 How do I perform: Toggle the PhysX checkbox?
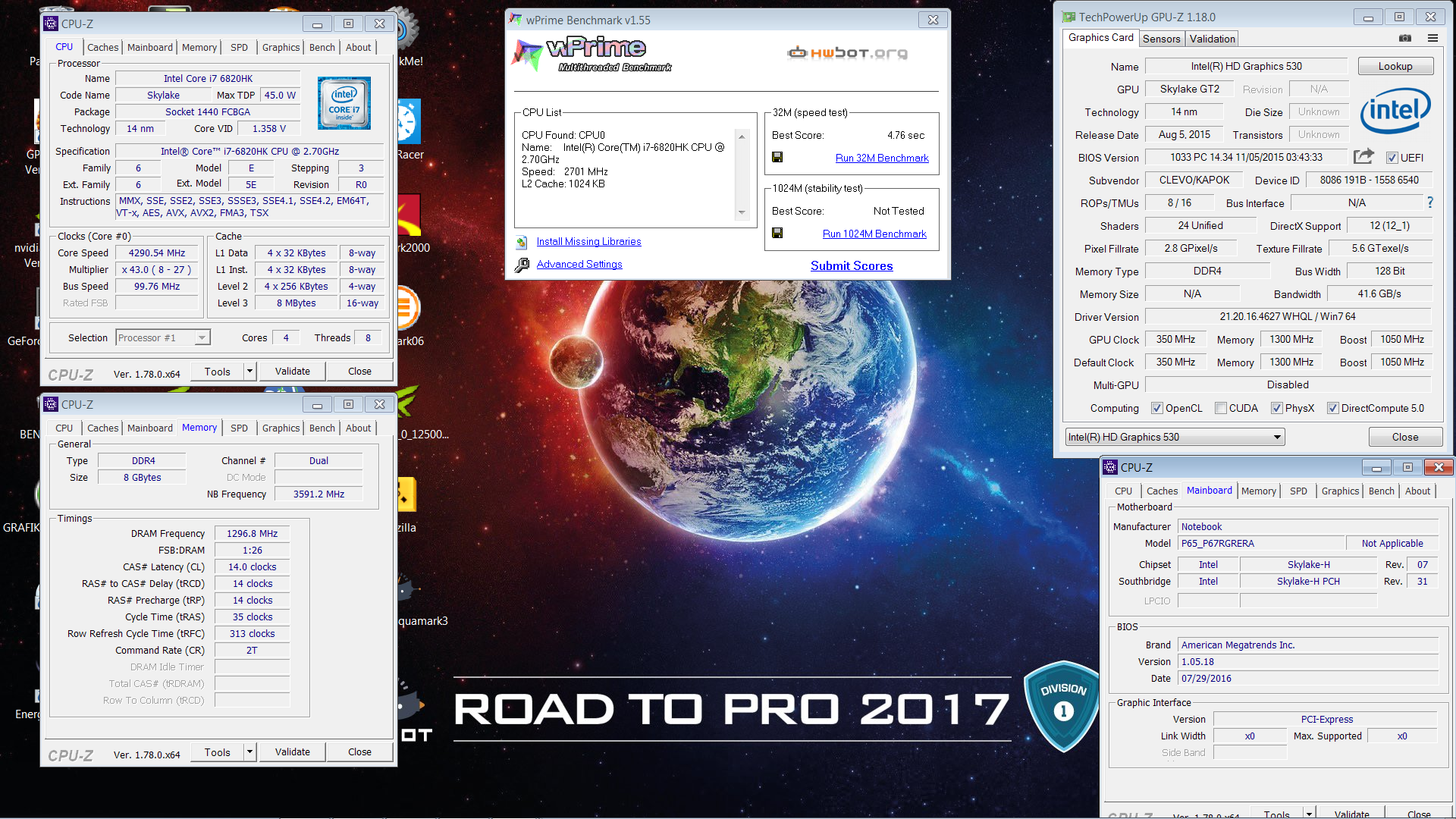click(x=1276, y=408)
